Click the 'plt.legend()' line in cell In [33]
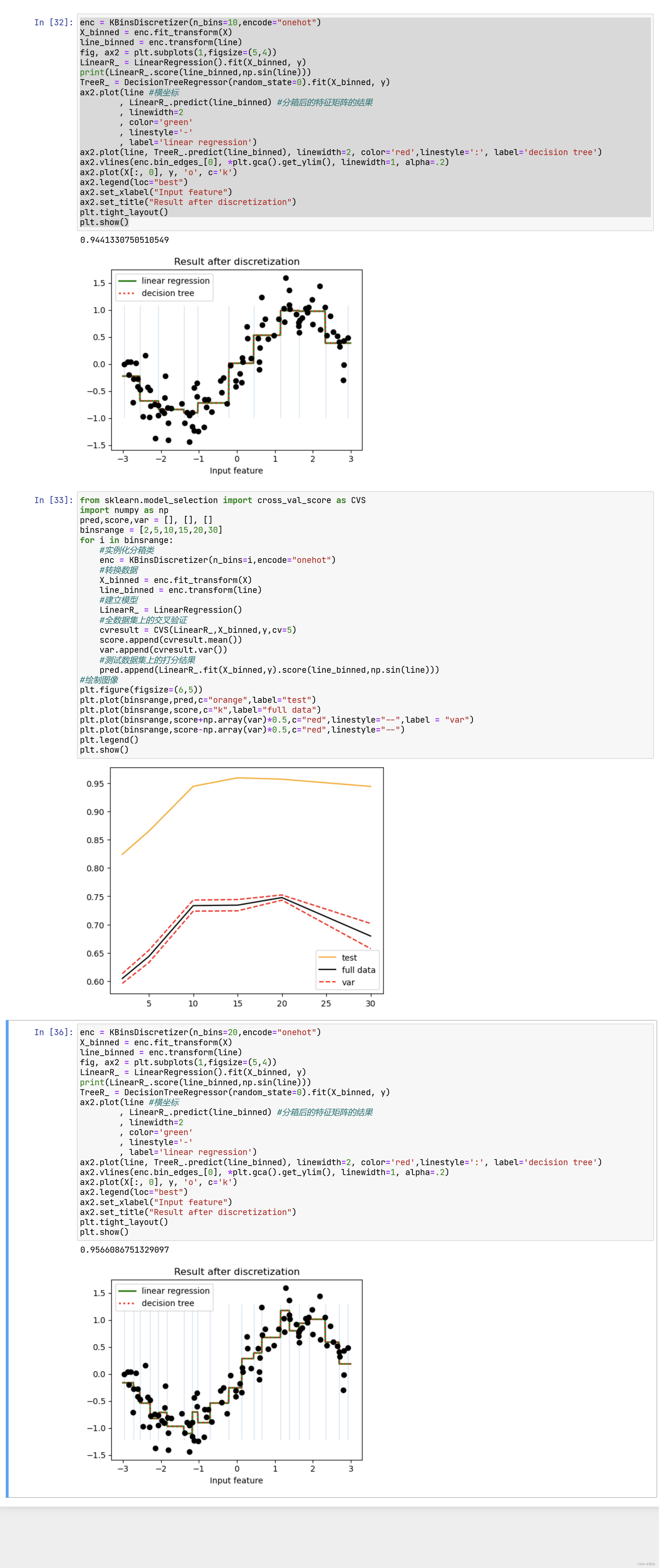Image resolution: width=659 pixels, height=1568 pixels. pos(109,740)
